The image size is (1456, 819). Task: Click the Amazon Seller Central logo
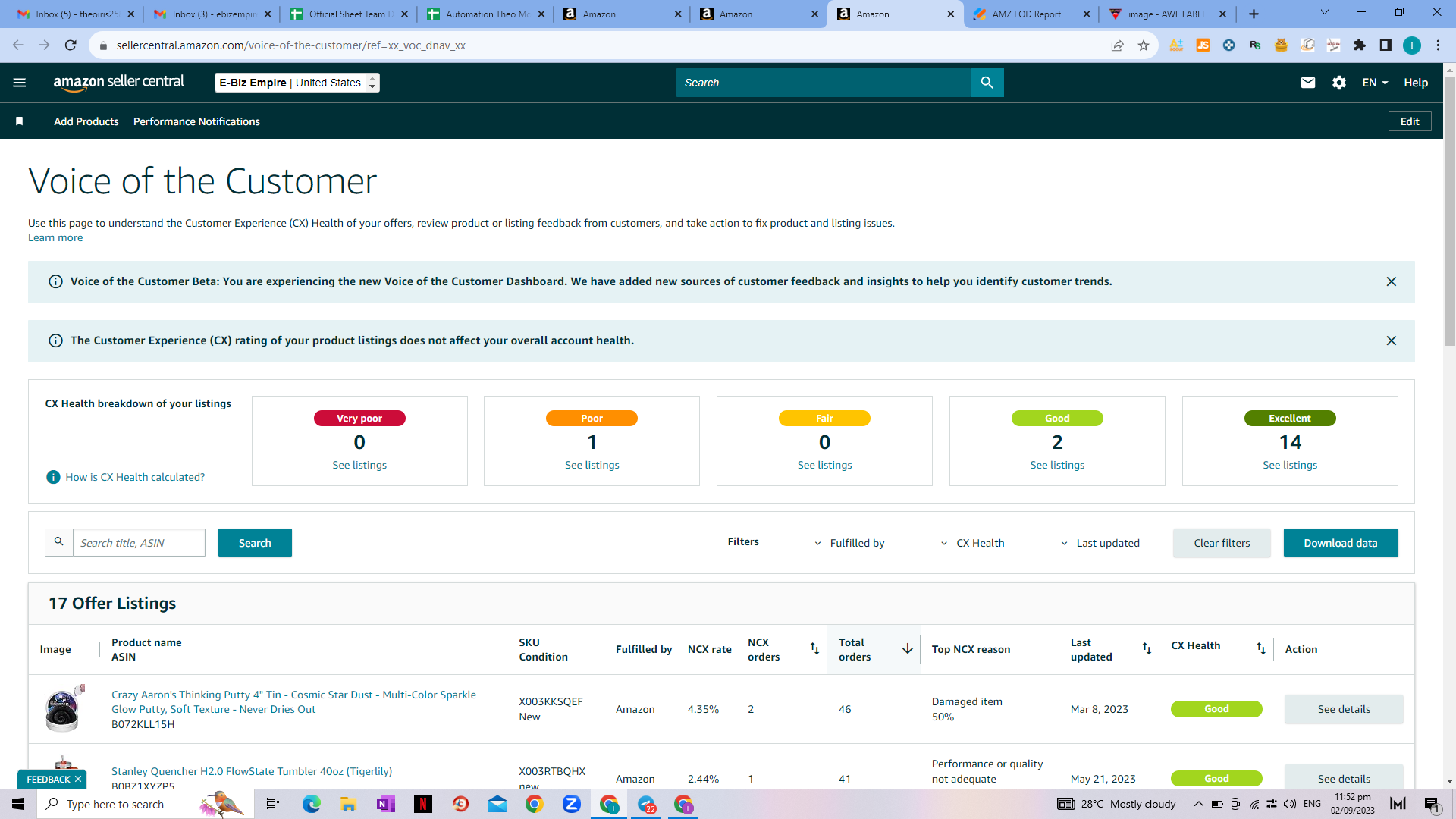[119, 83]
